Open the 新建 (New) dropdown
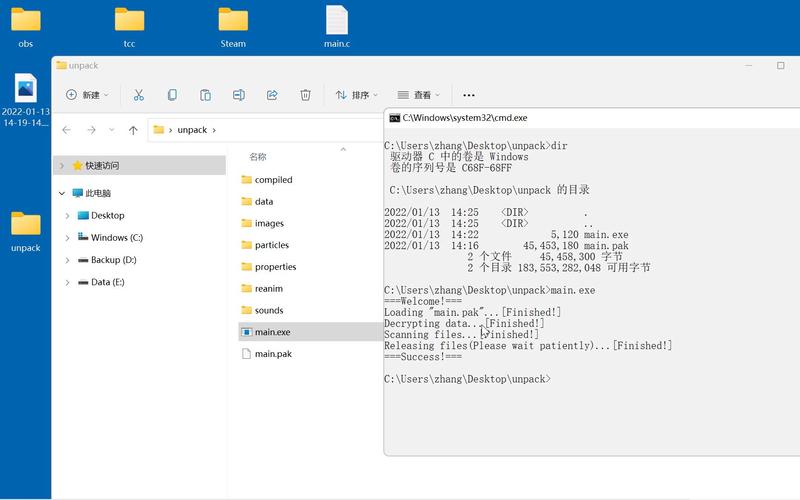Screen dimensions: 800x500 87,95
